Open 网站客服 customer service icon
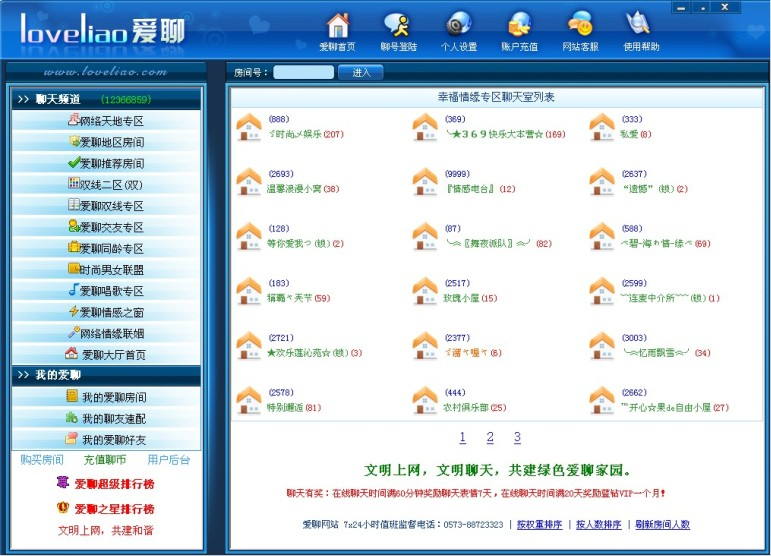 click(x=580, y=26)
